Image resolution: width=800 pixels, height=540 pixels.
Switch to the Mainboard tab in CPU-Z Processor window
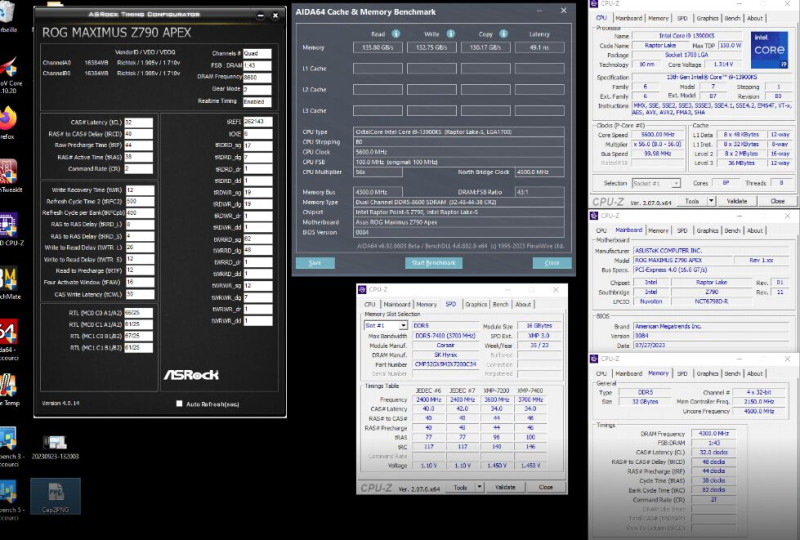tap(629, 18)
